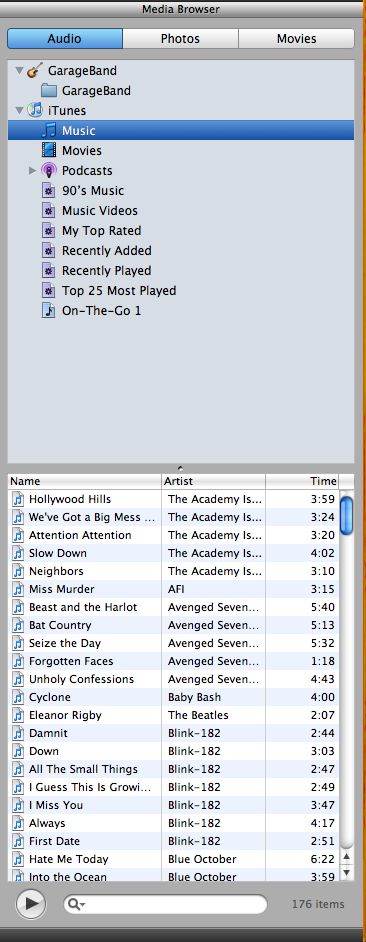Sort songs by Time column header

302,481
